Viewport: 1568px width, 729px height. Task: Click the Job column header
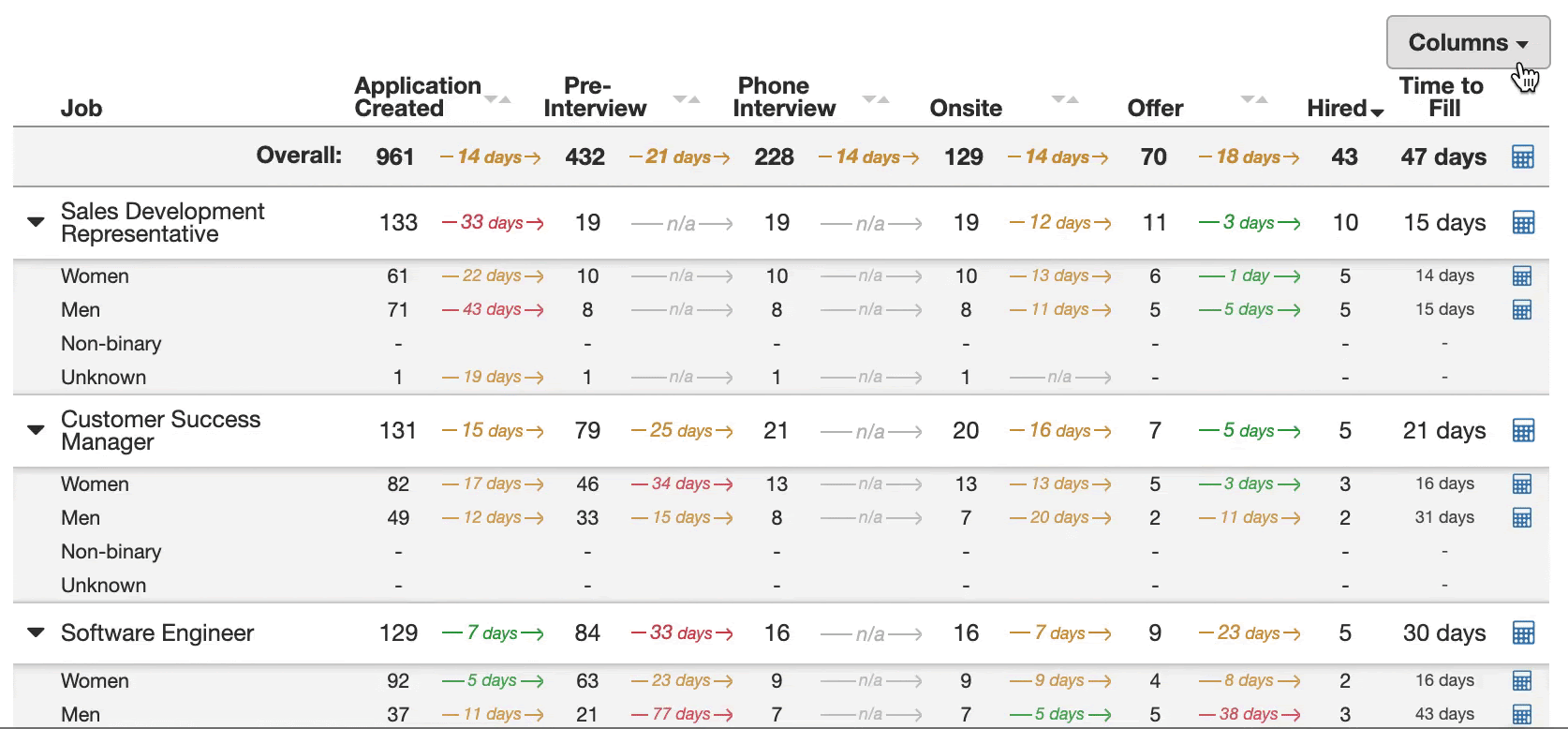pos(81,109)
